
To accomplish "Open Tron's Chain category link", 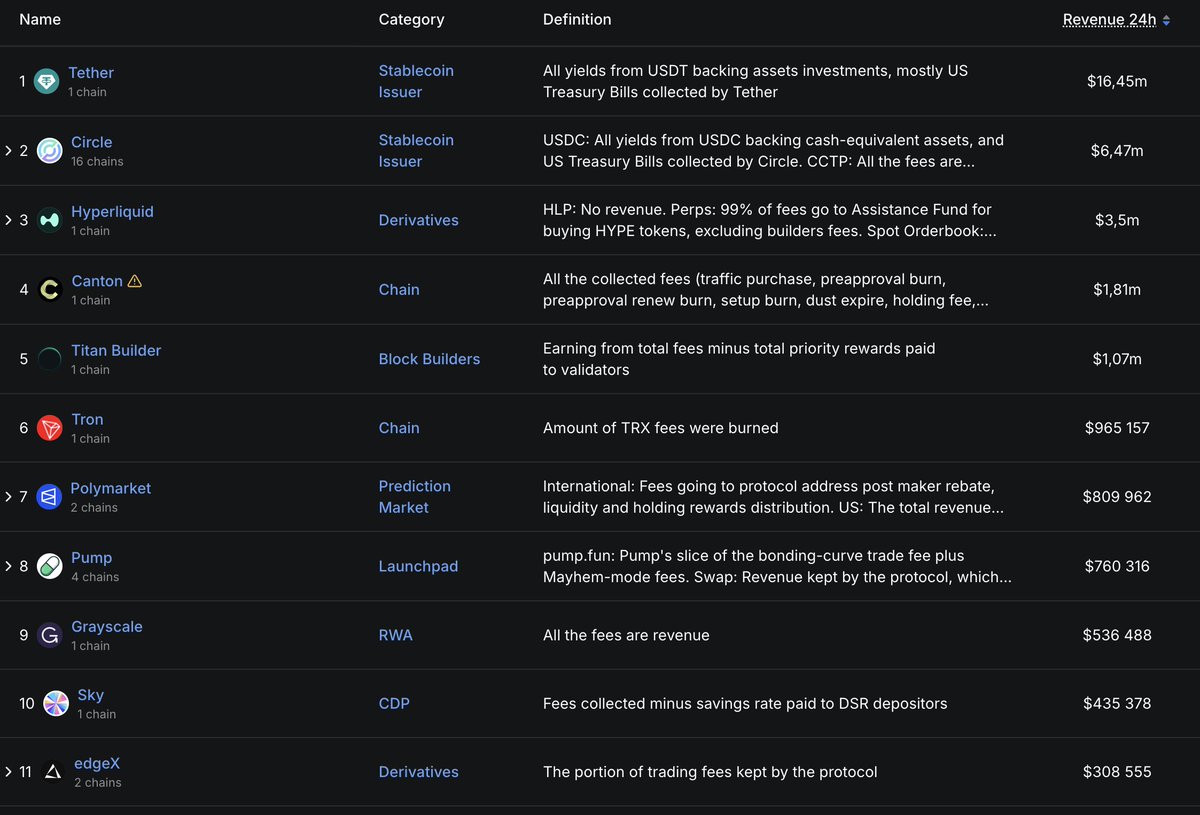I will coord(399,428).
